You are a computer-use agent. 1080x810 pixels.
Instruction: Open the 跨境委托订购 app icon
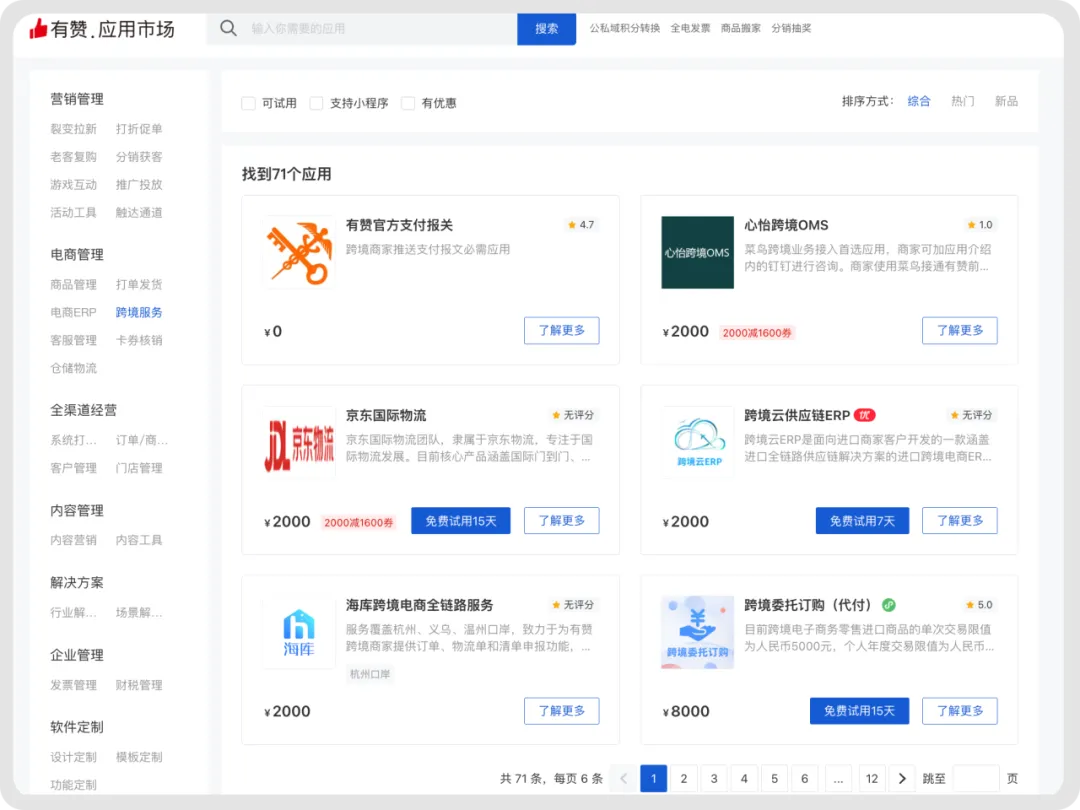coord(697,632)
